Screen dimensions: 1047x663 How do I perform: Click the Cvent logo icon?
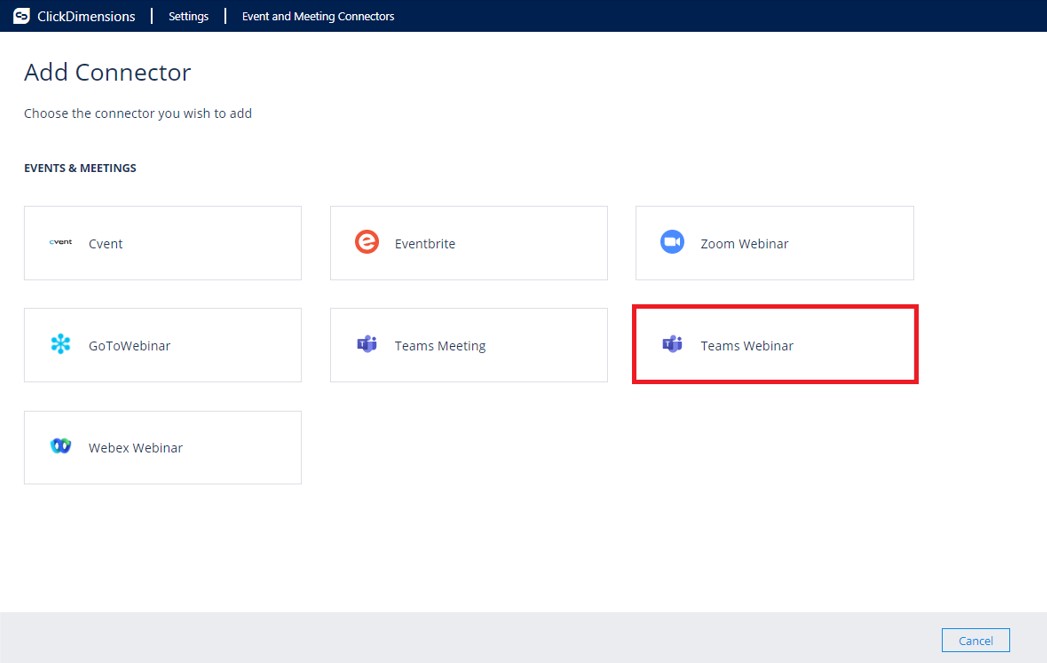coord(61,242)
